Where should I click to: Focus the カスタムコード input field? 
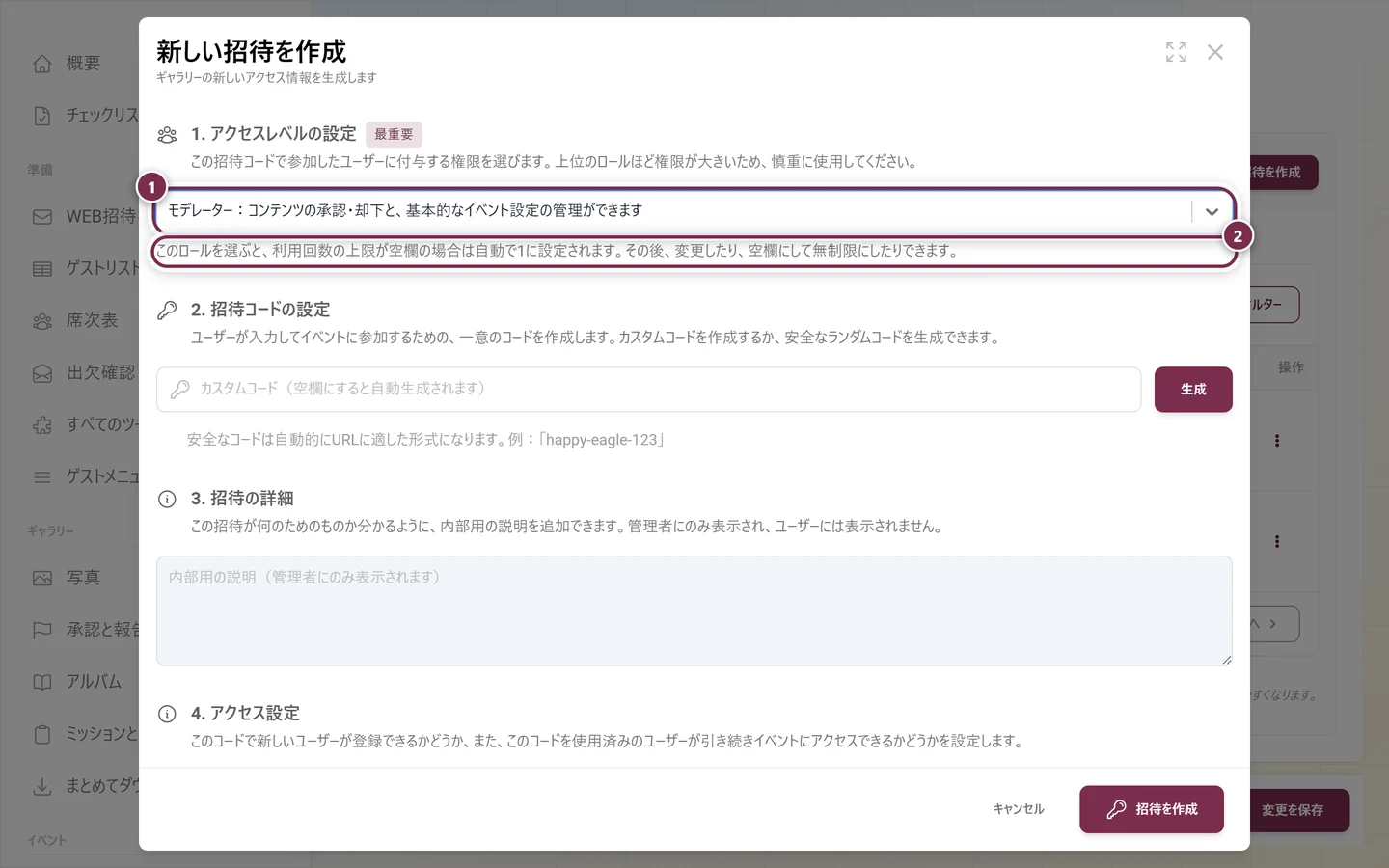click(x=648, y=390)
